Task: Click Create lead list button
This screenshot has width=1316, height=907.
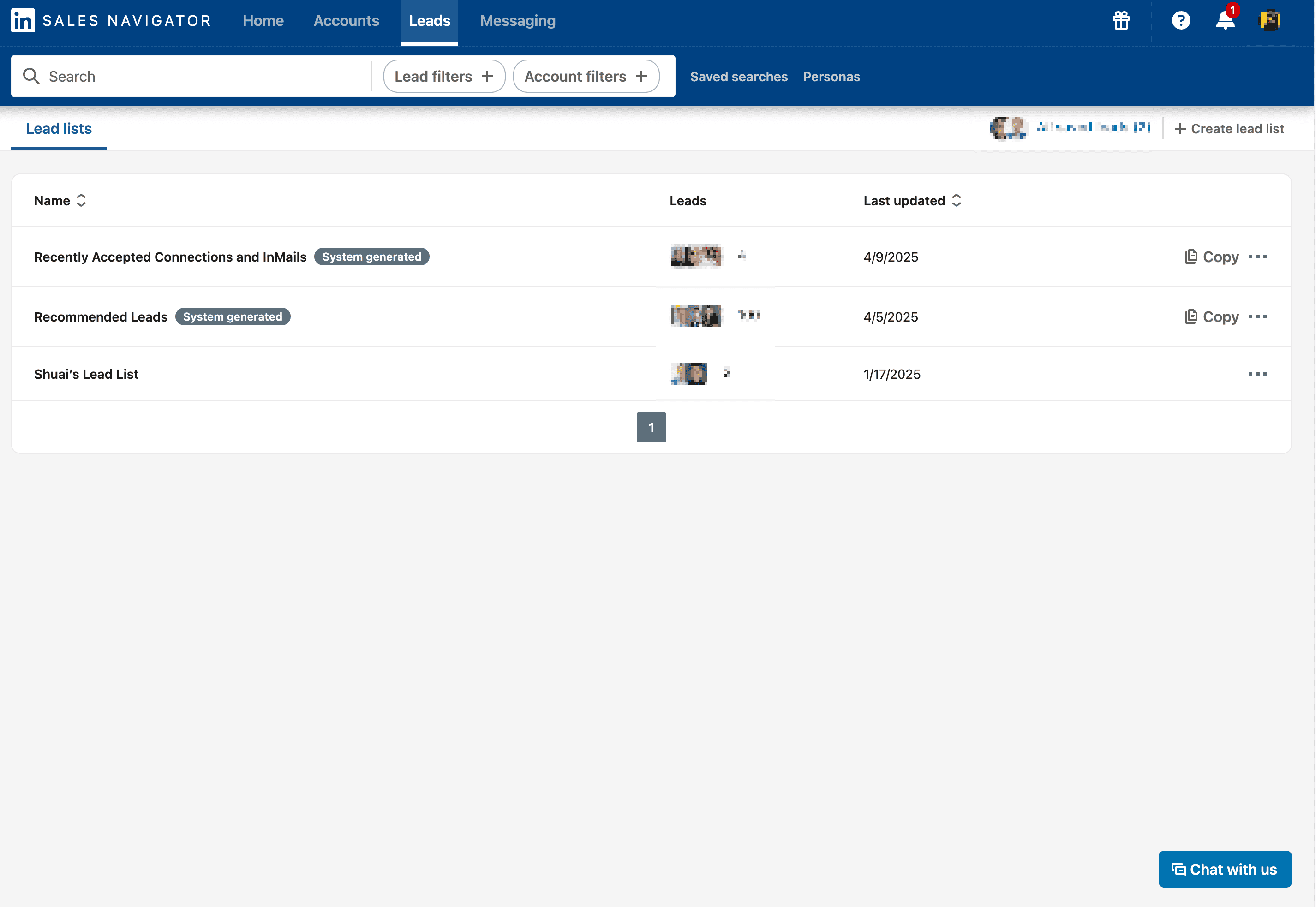Action: [1229, 129]
